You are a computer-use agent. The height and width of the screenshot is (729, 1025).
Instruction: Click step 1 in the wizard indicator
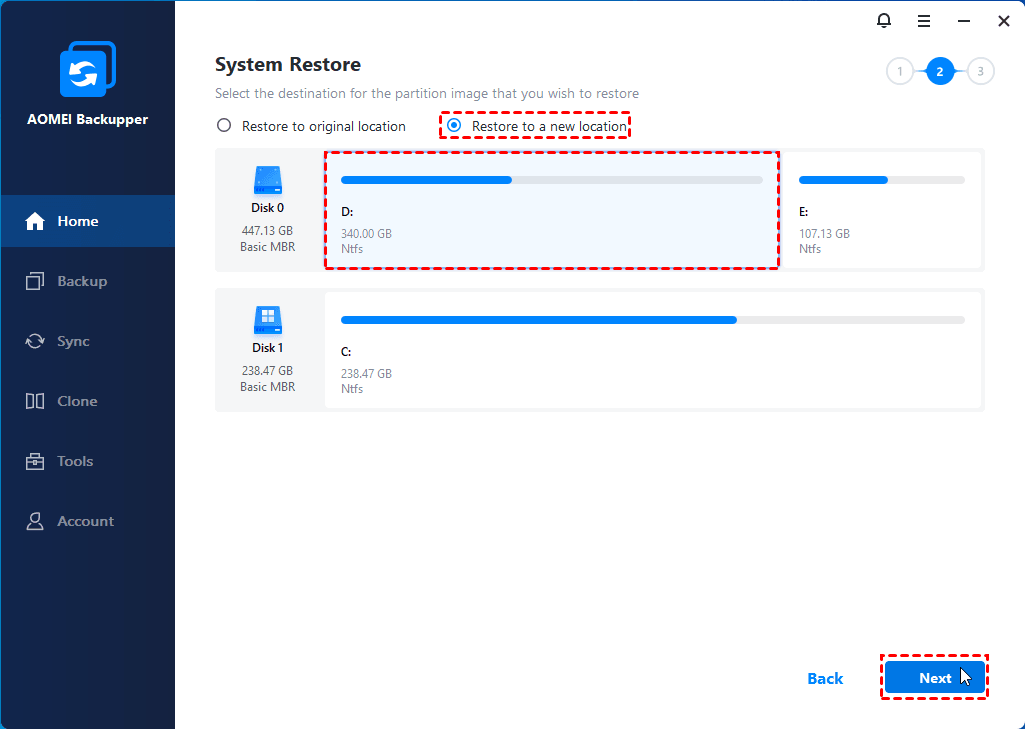pyautogui.click(x=900, y=71)
